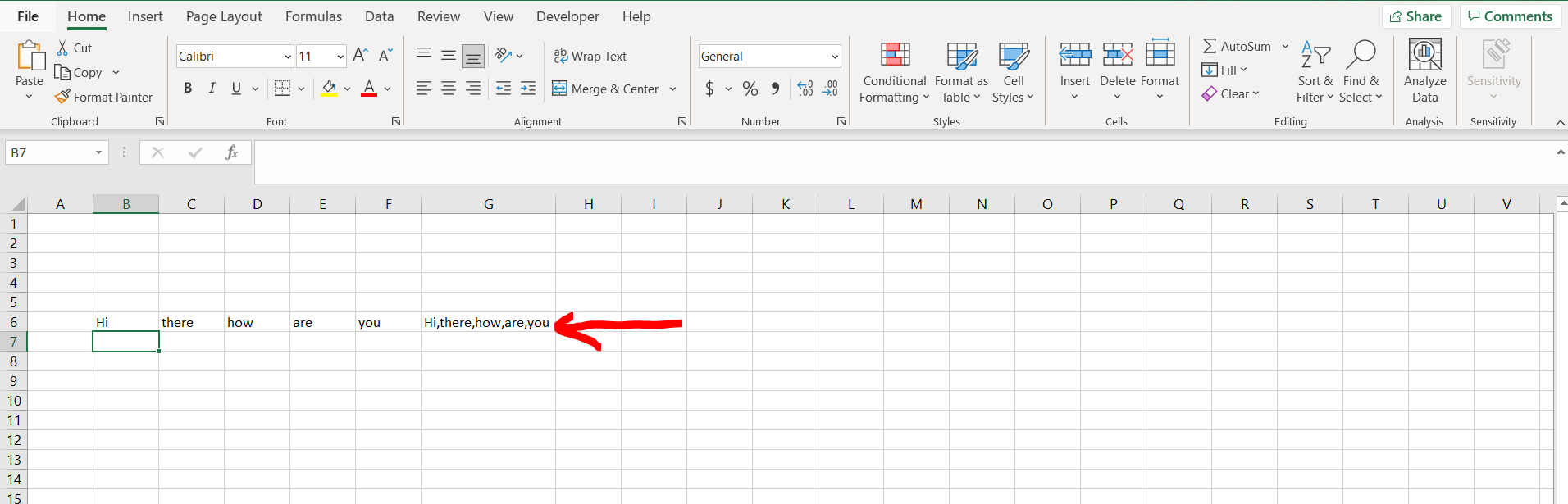Image resolution: width=1568 pixels, height=504 pixels.
Task: Toggle Bold formatting
Action: 188,89
